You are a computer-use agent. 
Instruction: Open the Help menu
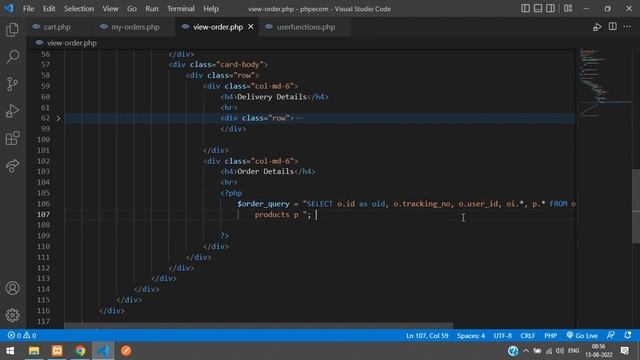[211, 9]
